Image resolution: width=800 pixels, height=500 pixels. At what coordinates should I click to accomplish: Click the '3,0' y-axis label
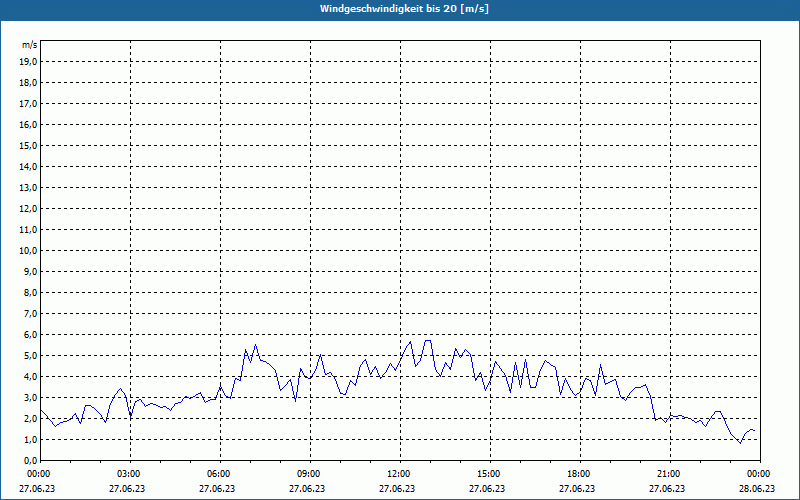pos(31,397)
